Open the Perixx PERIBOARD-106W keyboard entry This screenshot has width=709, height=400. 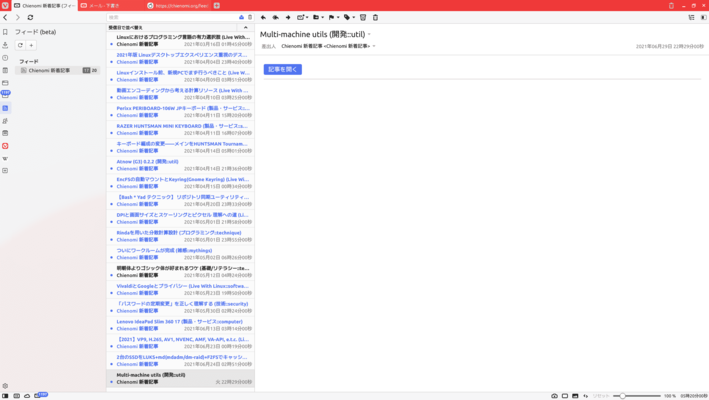point(180,112)
